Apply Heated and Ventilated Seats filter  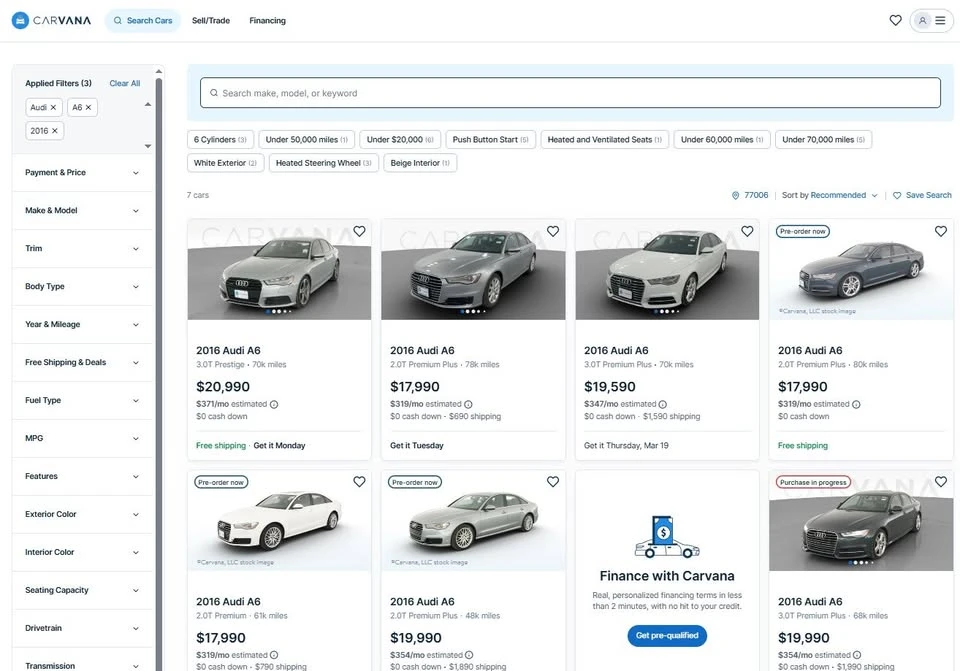click(605, 140)
